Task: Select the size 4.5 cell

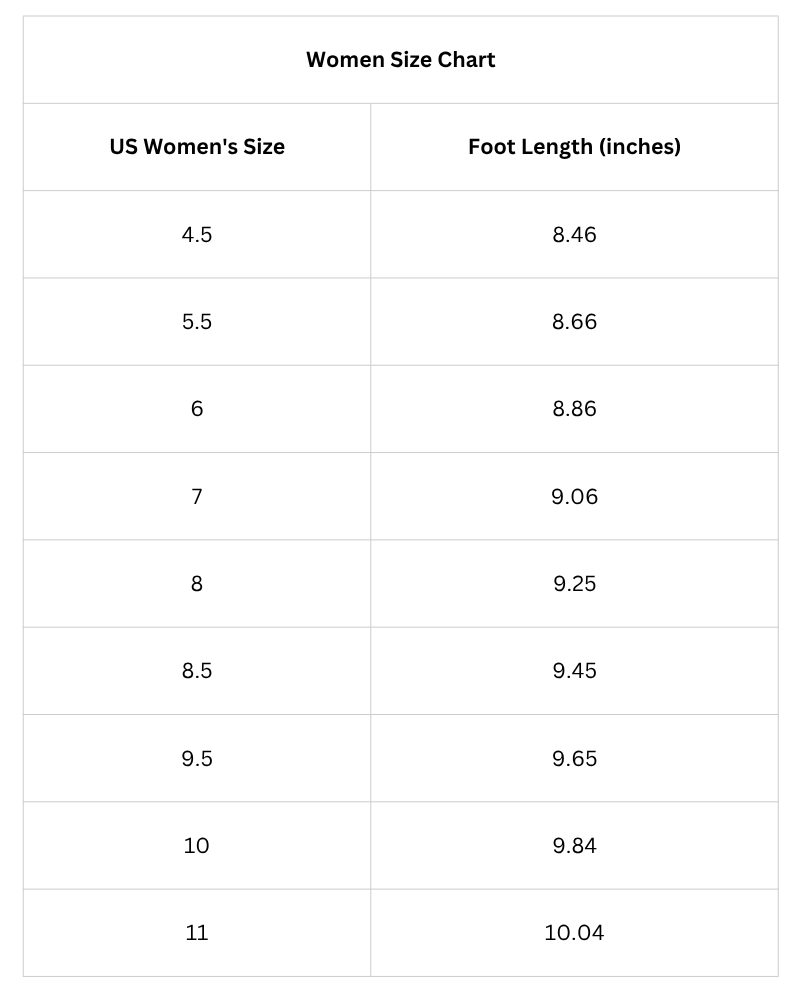Action: pyautogui.click(x=197, y=235)
